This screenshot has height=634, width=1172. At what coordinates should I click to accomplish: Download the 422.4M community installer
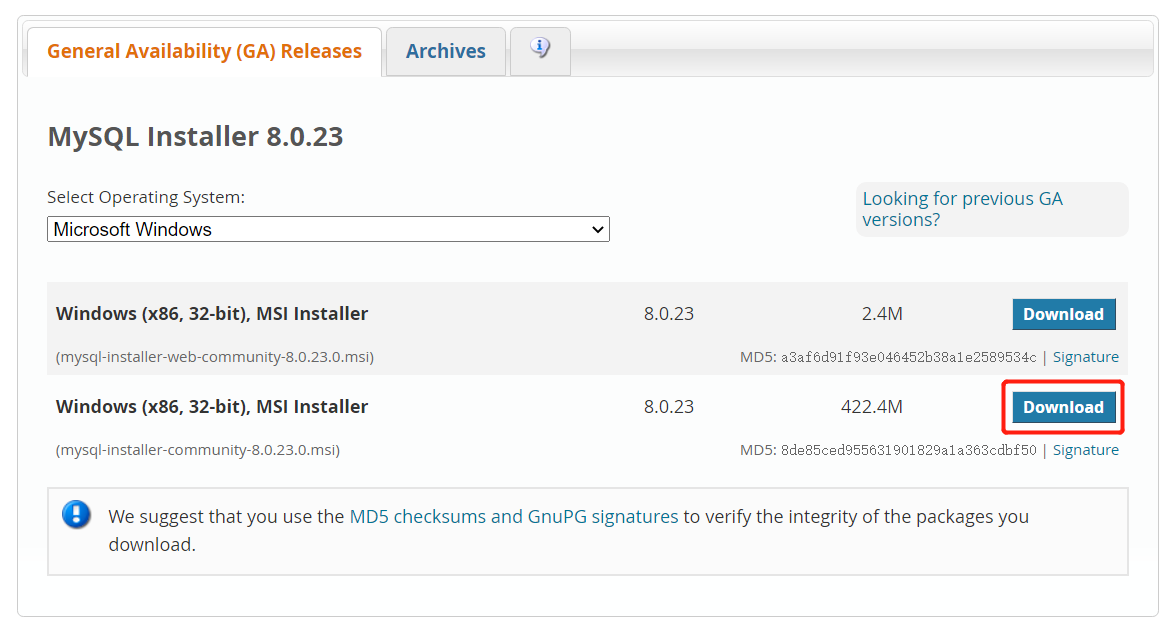pyautogui.click(x=1064, y=407)
